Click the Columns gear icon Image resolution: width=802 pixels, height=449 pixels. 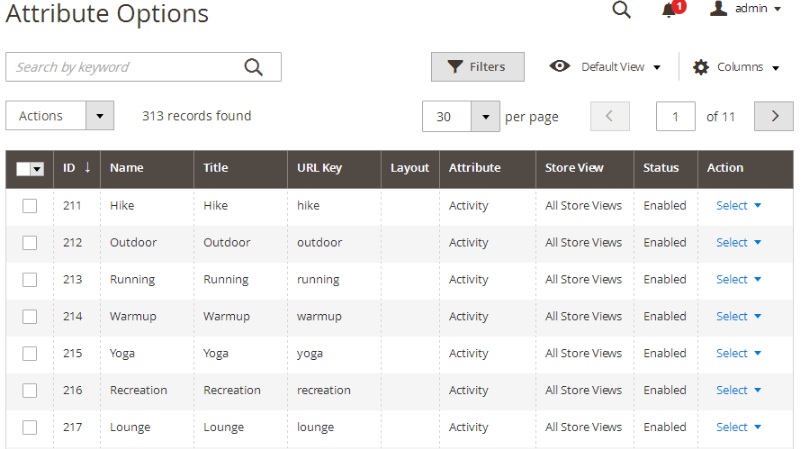[701, 67]
